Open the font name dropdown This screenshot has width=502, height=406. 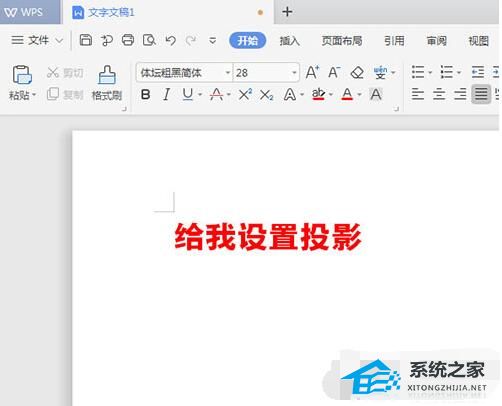(x=228, y=72)
